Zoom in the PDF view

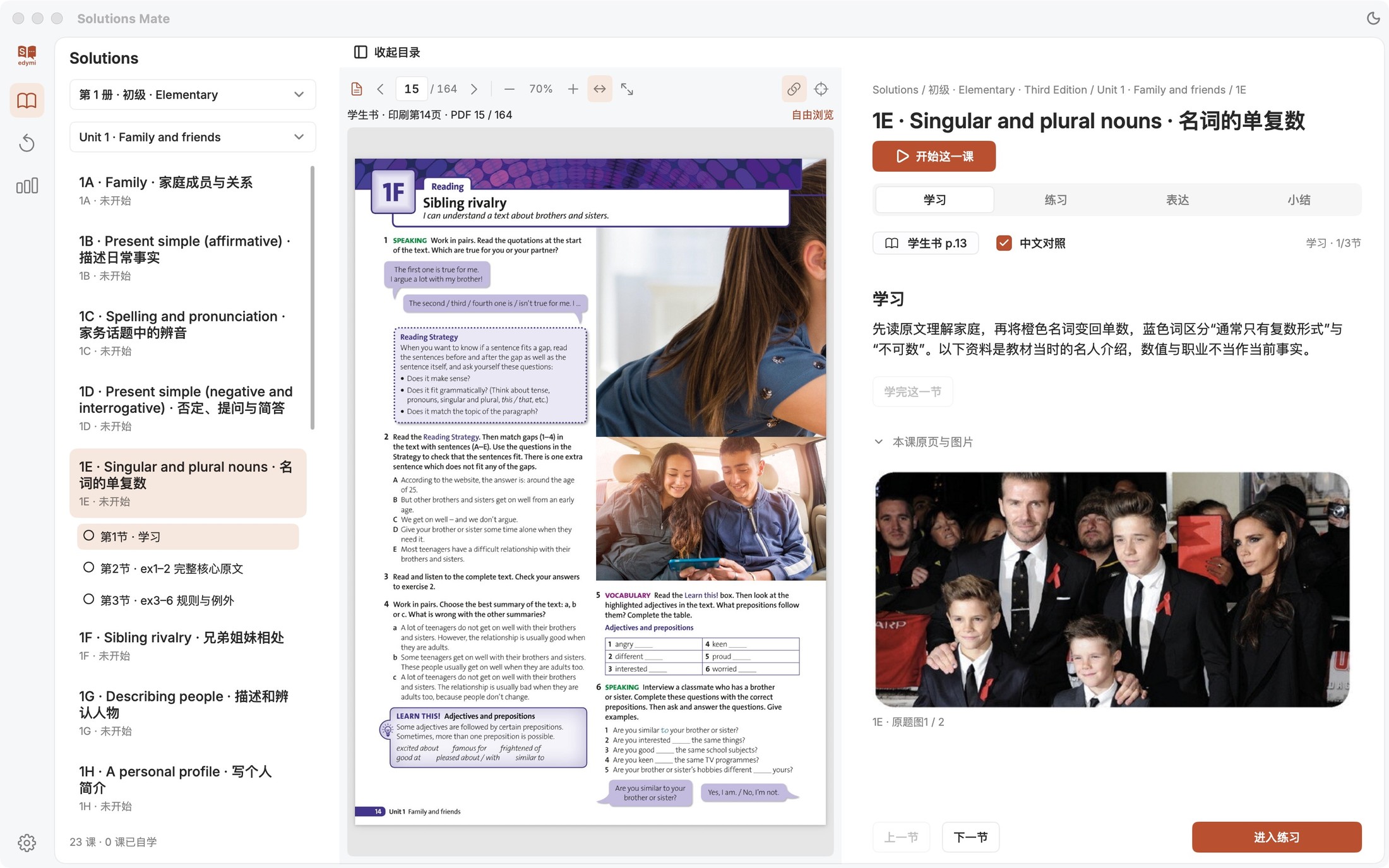tap(573, 89)
